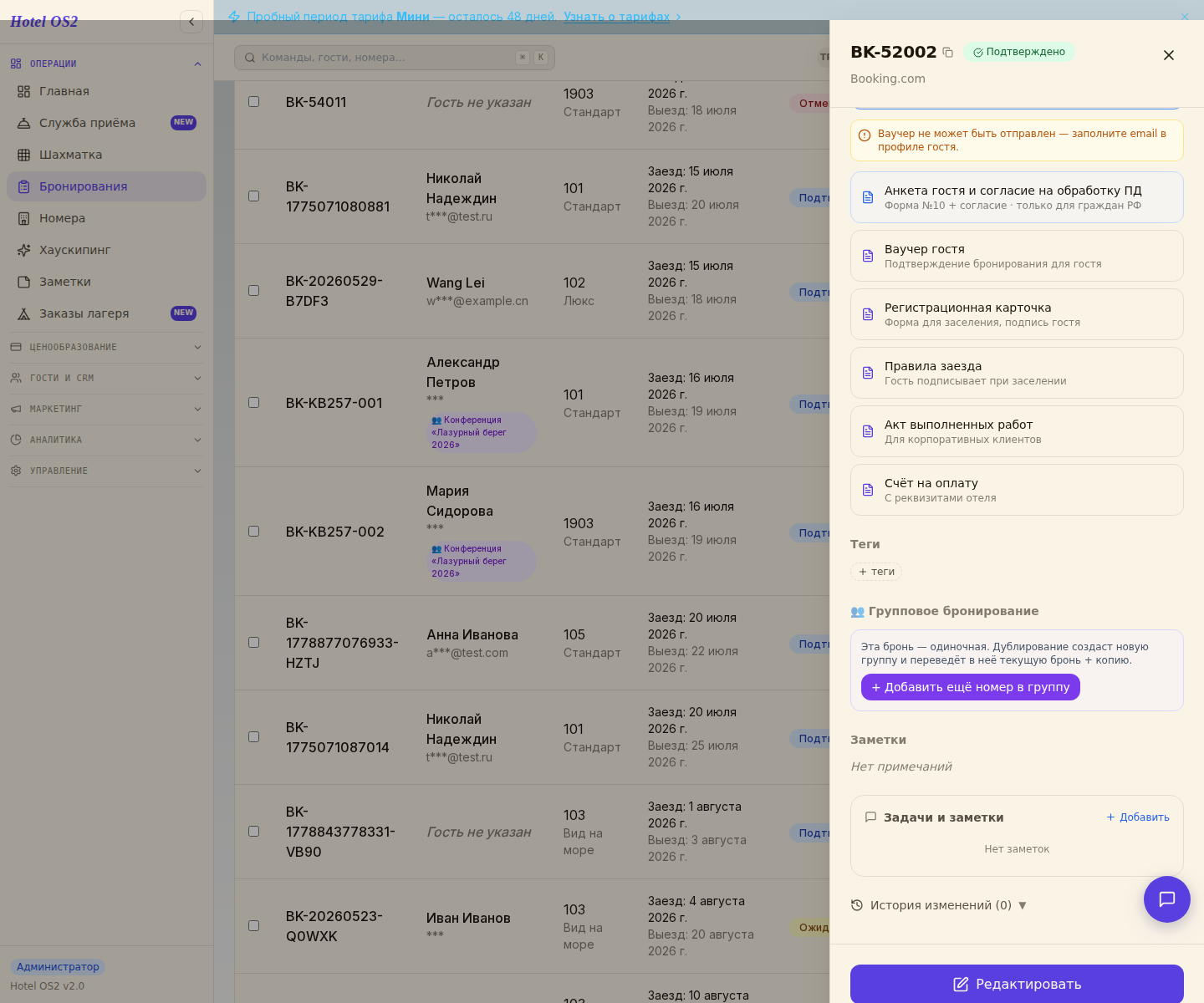Expand Аналитика section
This screenshot has height=1003, width=1204.
(x=106, y=440)
